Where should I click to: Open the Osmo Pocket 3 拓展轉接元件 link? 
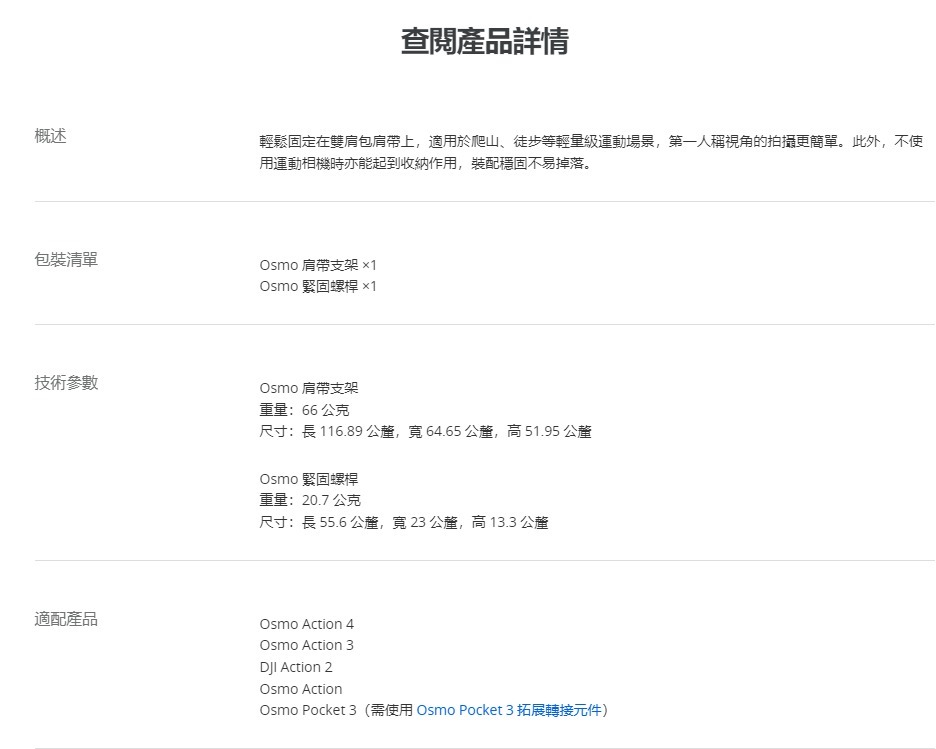[509, 710]
